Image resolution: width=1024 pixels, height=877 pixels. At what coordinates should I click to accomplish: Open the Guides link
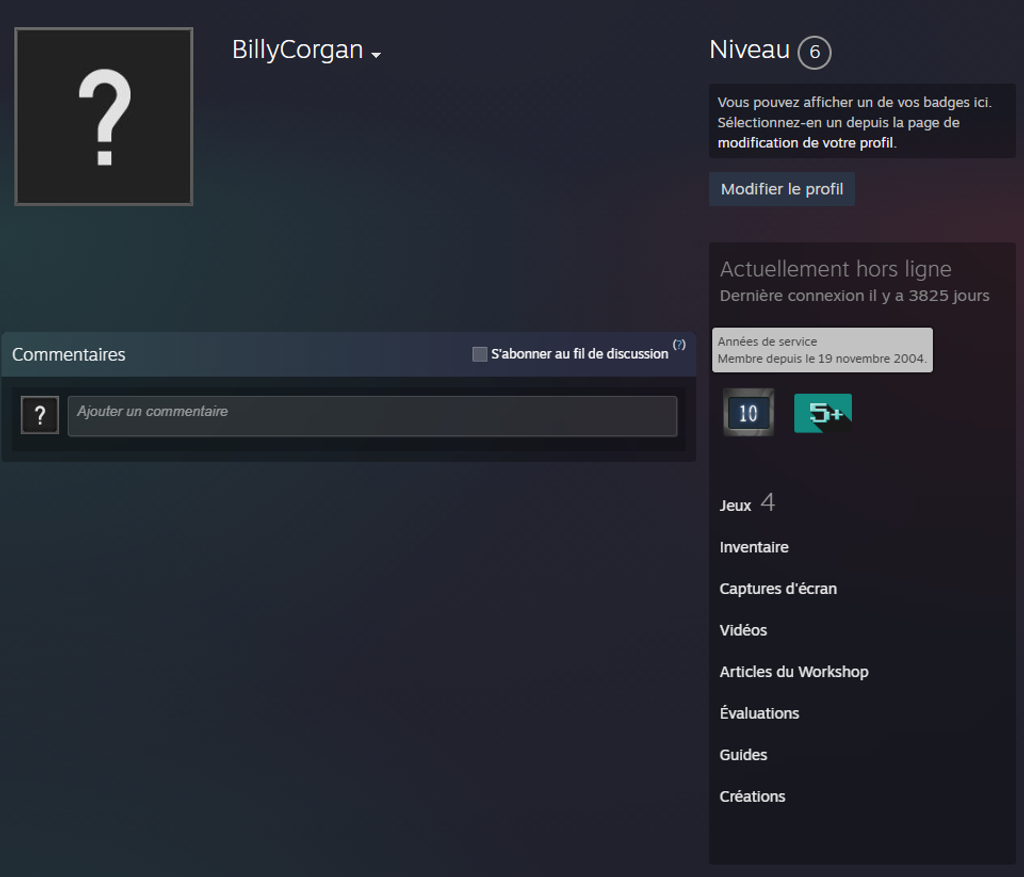pyautogui.click(x=743, y=755)
